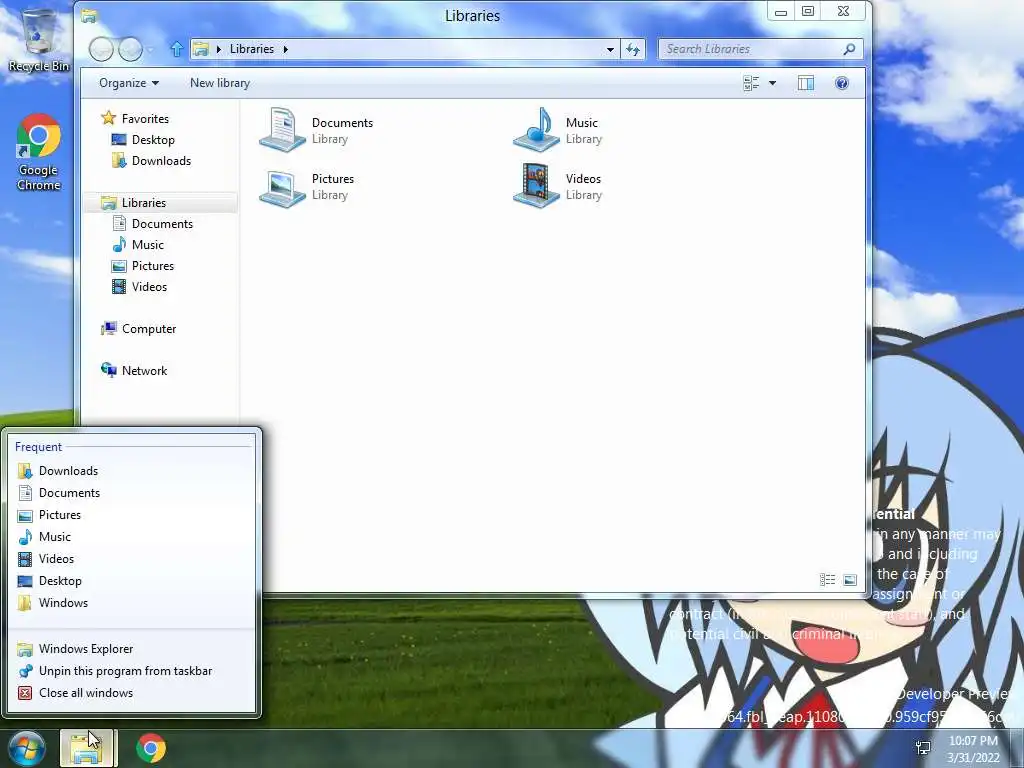Open the Documents library icon in main pane

[282, 130]
